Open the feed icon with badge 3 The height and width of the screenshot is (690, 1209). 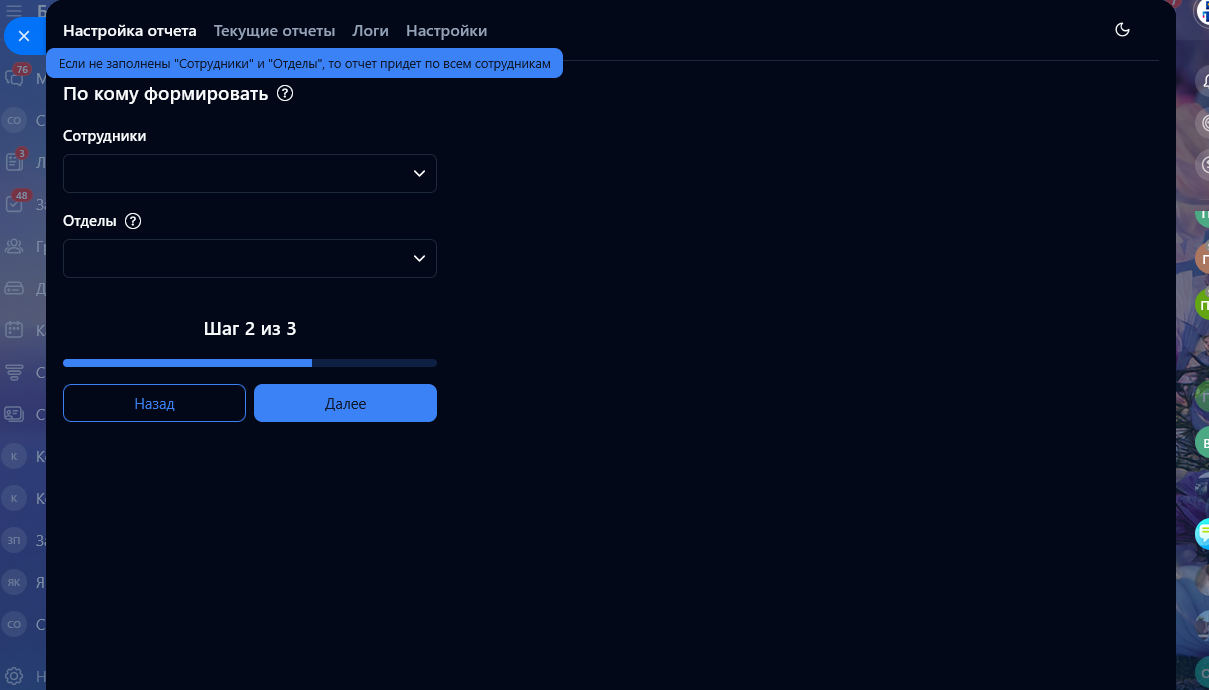(x=15, y=161)
